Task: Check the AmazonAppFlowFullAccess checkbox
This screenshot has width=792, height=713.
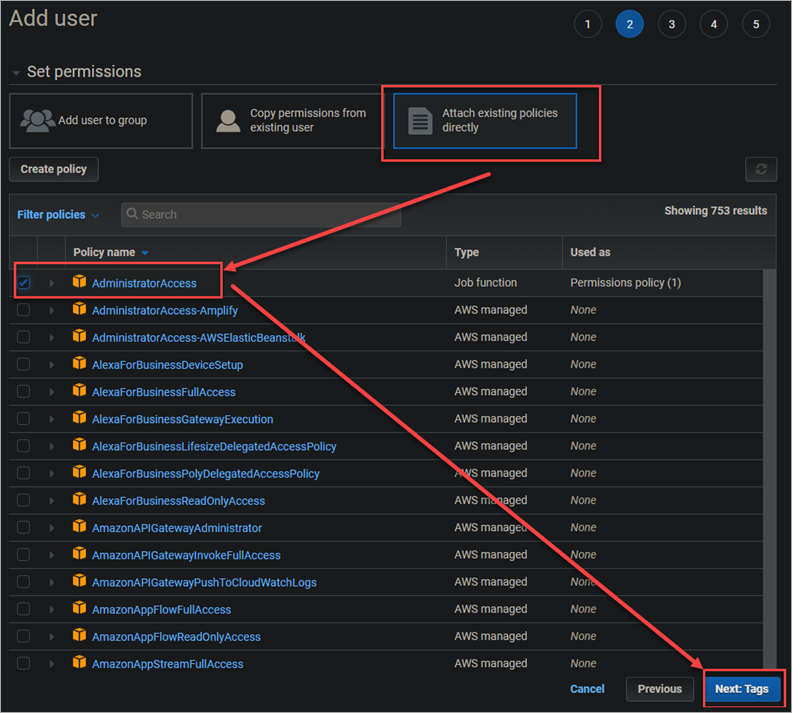Action: pyautogui.click(x=23, y=609)
